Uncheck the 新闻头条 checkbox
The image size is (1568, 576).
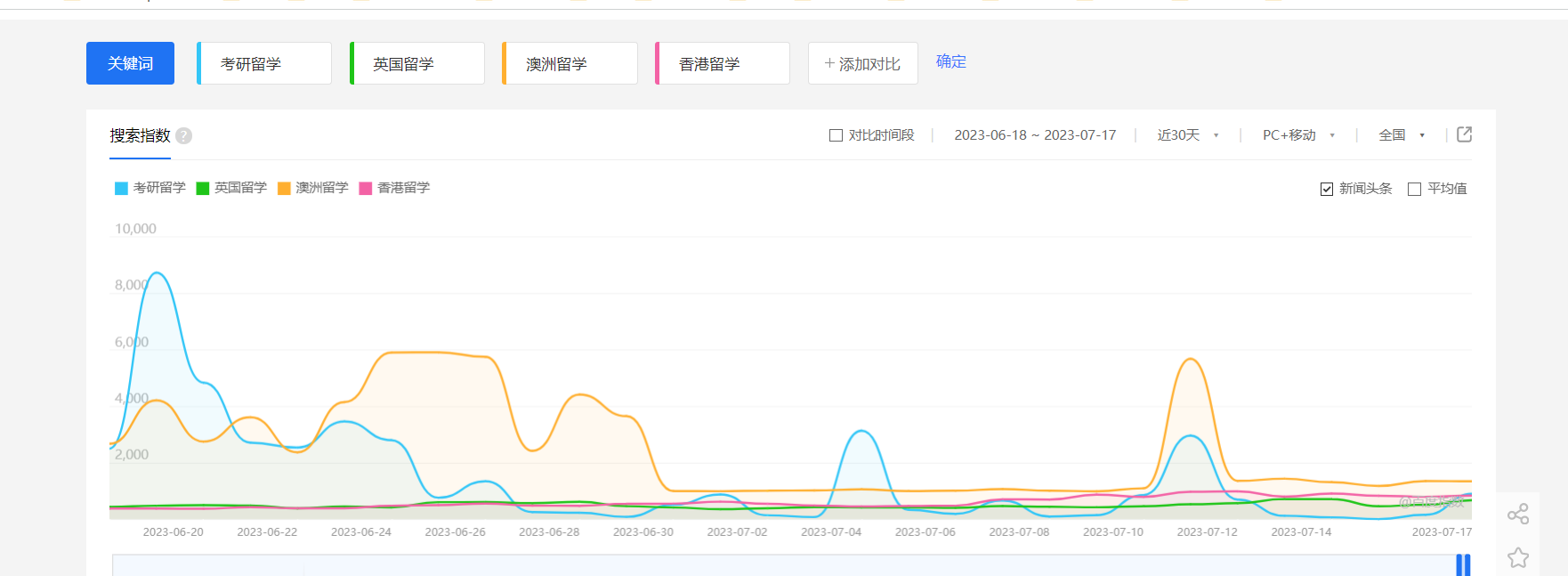pos(1327,189)
